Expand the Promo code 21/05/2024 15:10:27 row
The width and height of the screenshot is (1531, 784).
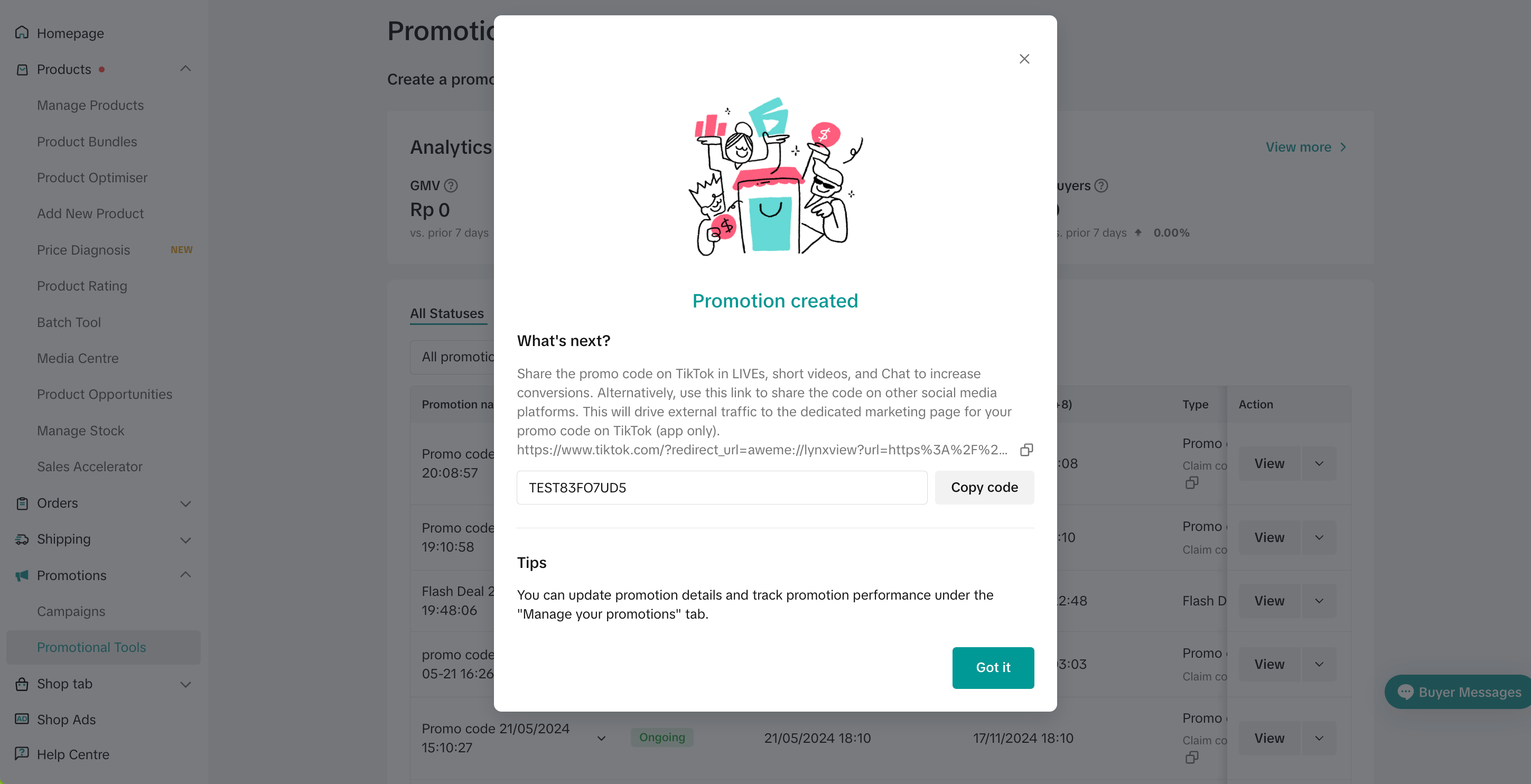(601, 738)
